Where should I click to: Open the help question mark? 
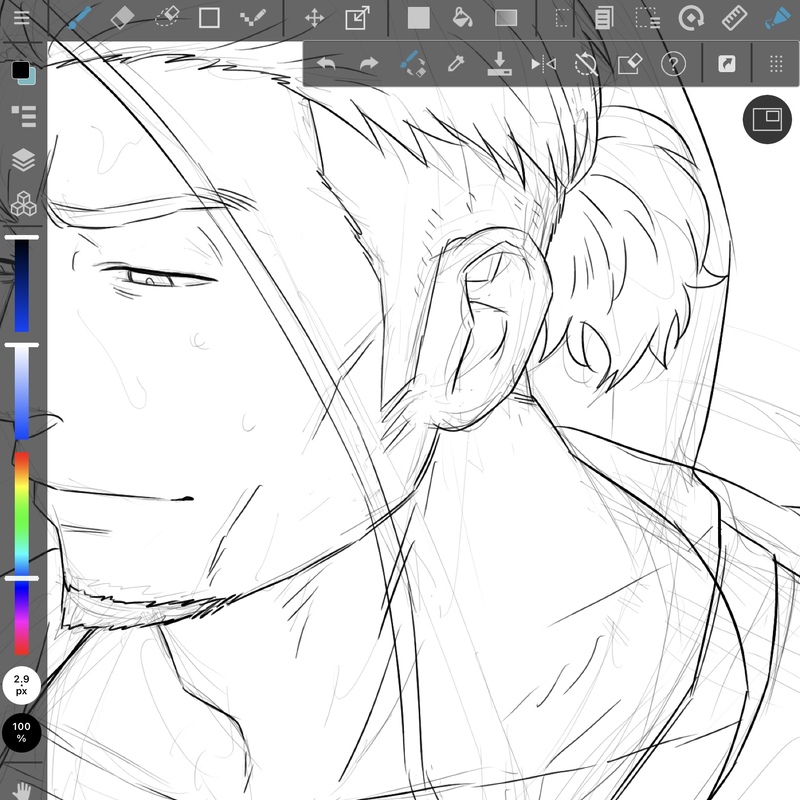point(673,64)
